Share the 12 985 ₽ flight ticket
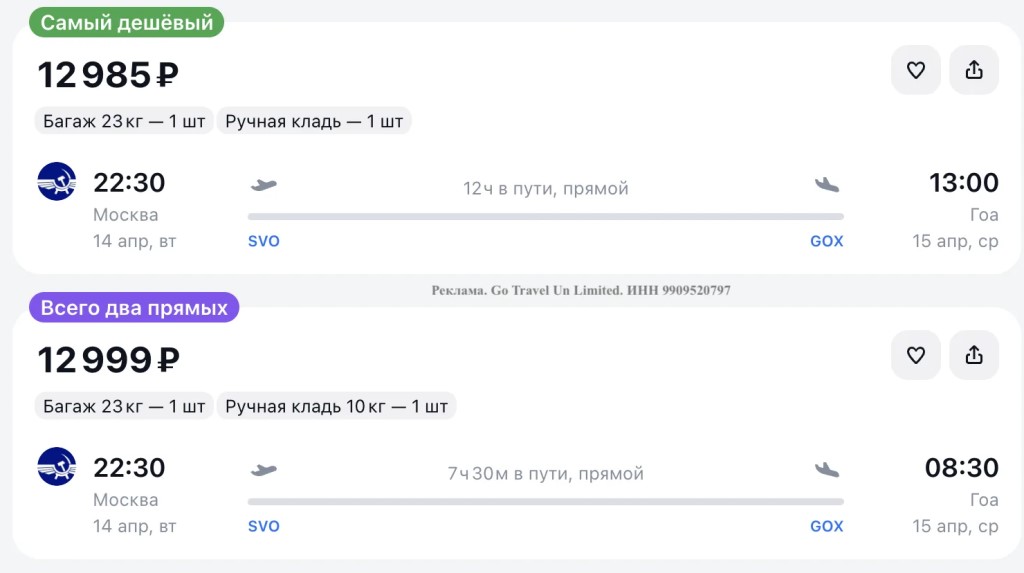The width and height of the screenshot is (1024, 573). click(974, 70)
